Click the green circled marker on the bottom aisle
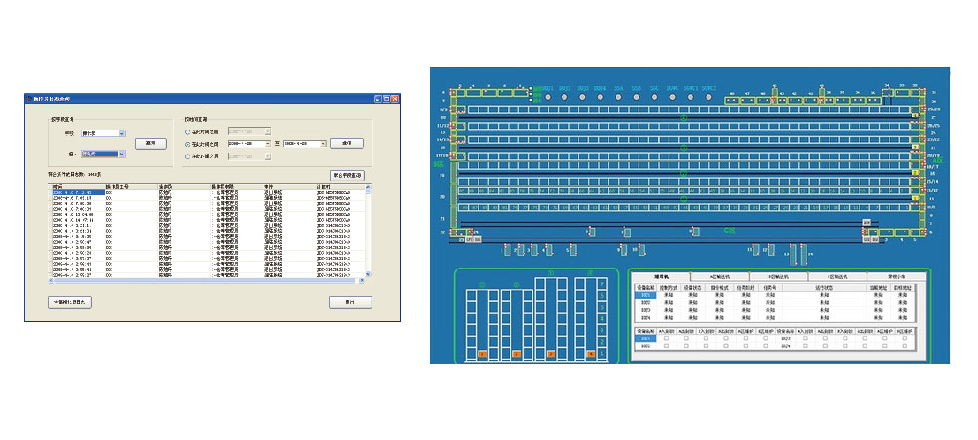Image resolution: width=978 pixels, height=440 pixels. coord(684,198)
